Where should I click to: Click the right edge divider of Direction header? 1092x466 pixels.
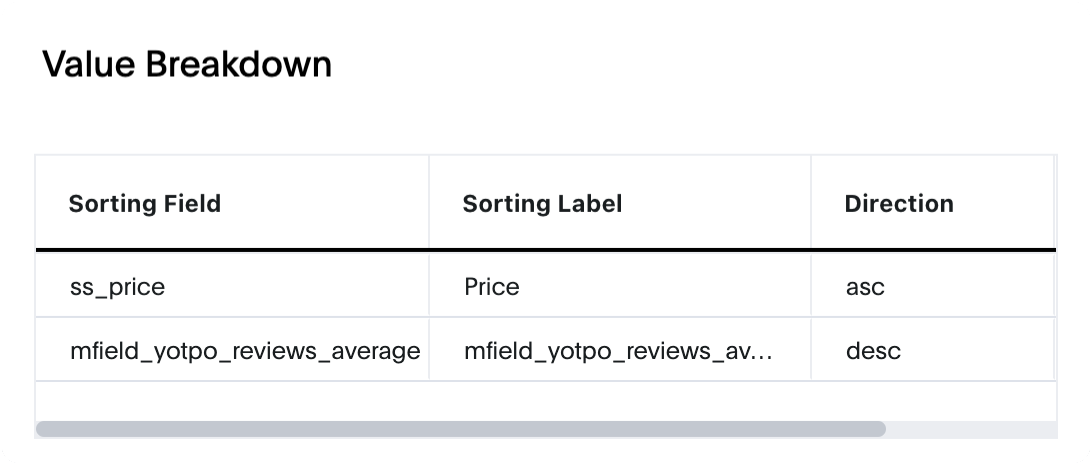[x=1055, y=202]
